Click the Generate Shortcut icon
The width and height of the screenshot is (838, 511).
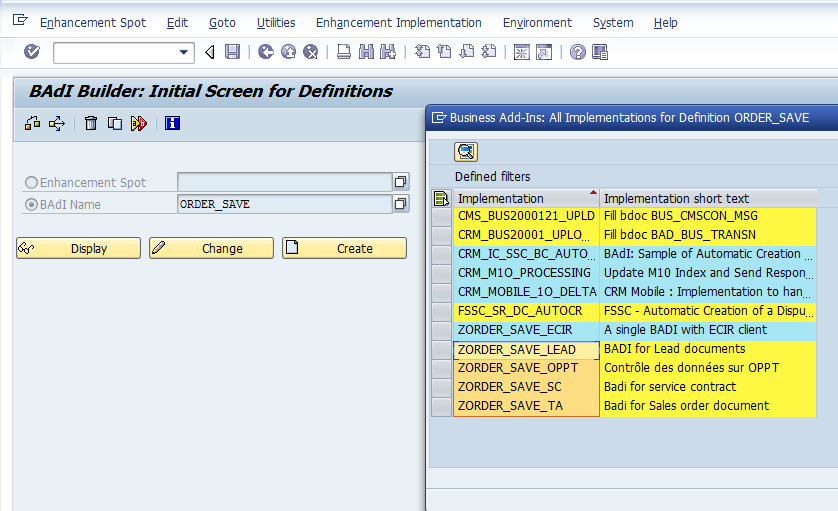click(544, 52)
